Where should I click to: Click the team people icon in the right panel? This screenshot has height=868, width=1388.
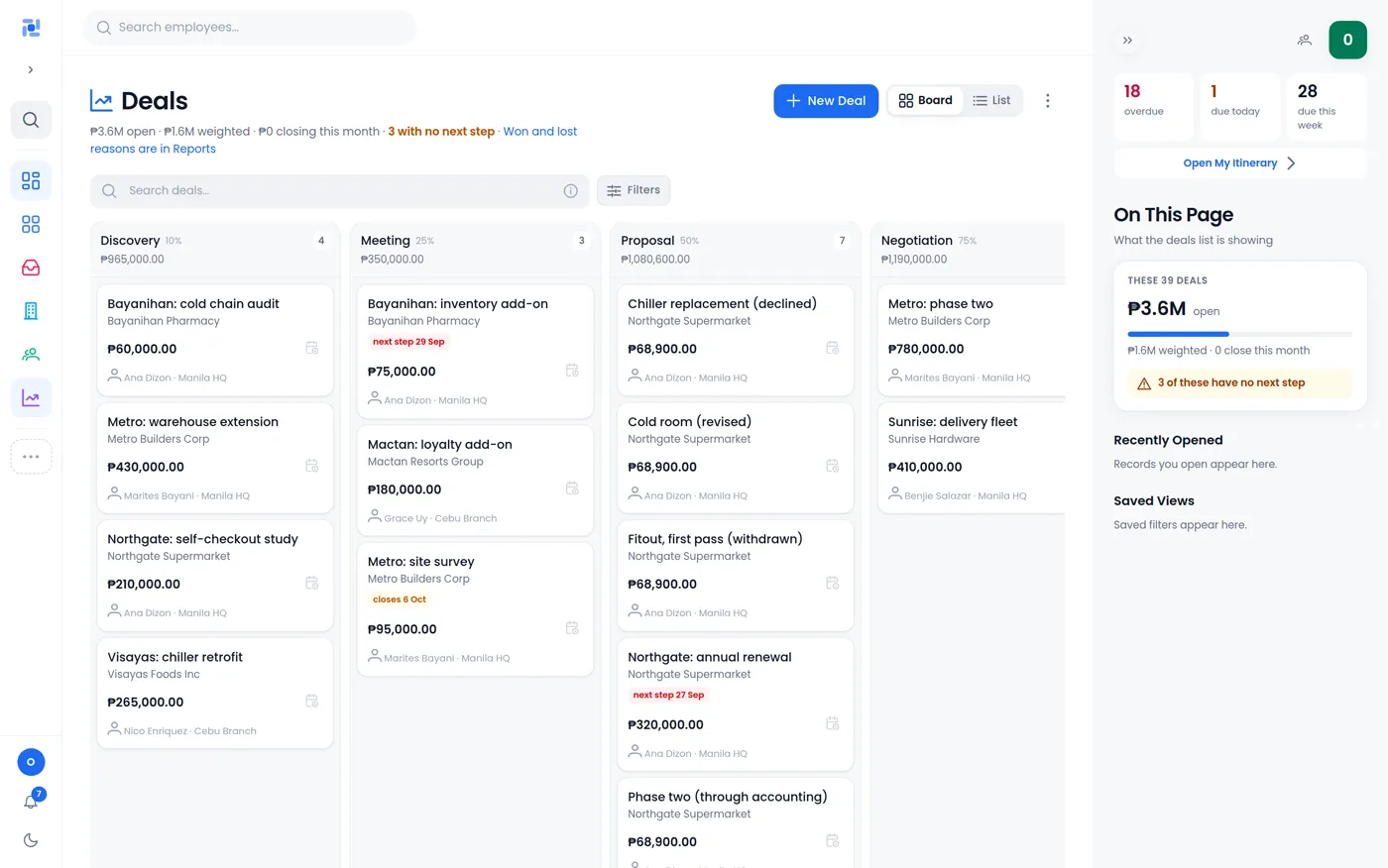[x=1304, y=41]
